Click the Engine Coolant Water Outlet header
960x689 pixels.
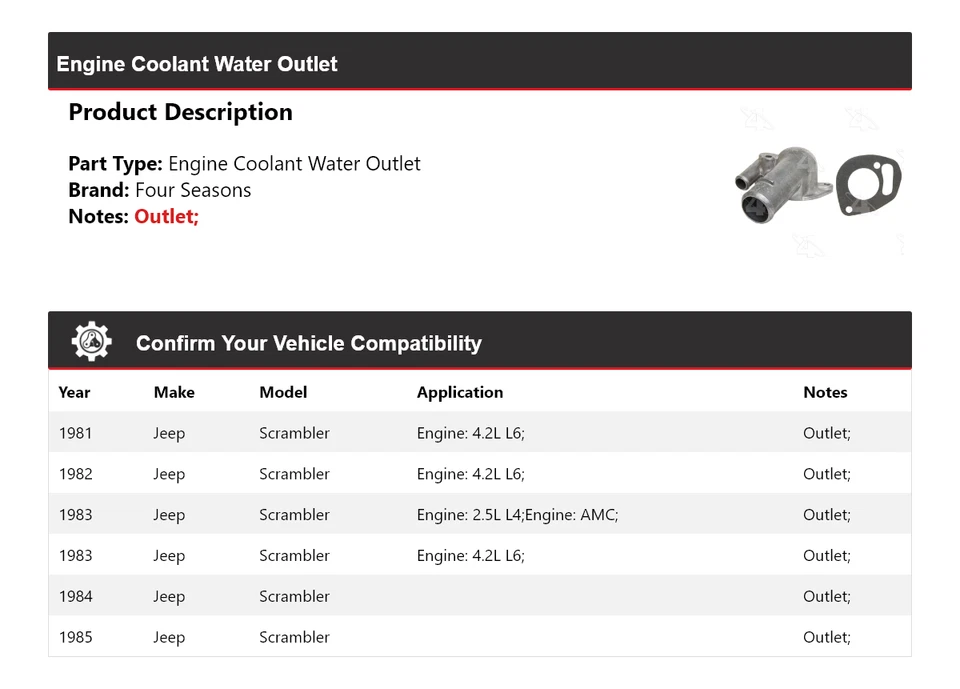click(x=197, y=64)
